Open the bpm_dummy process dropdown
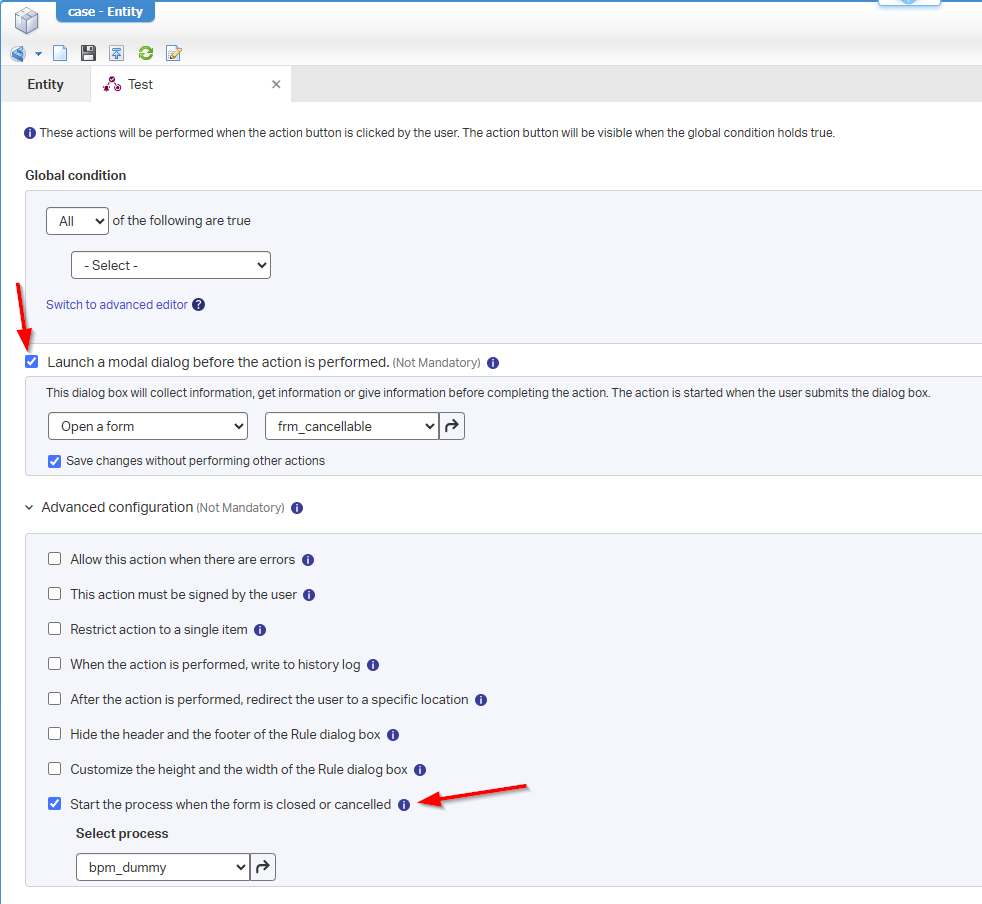 (x=162, y=867)
